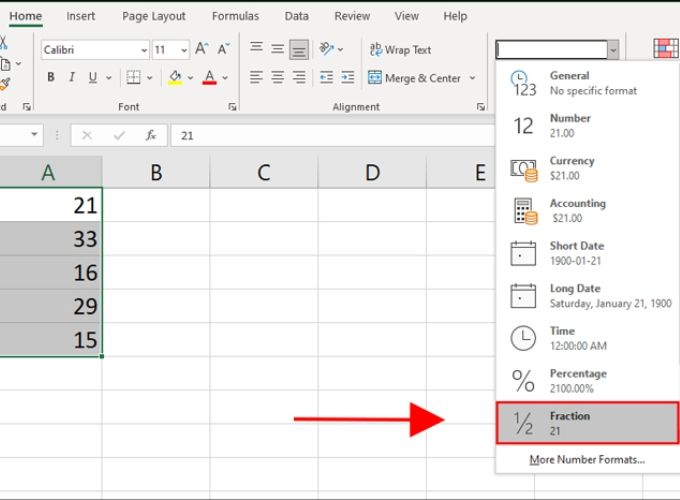
Task: Open More Number Formats link
Action: click(587, 460)
